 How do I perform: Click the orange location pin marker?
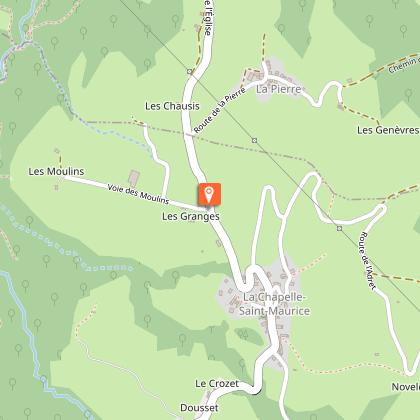coord(209,194)
